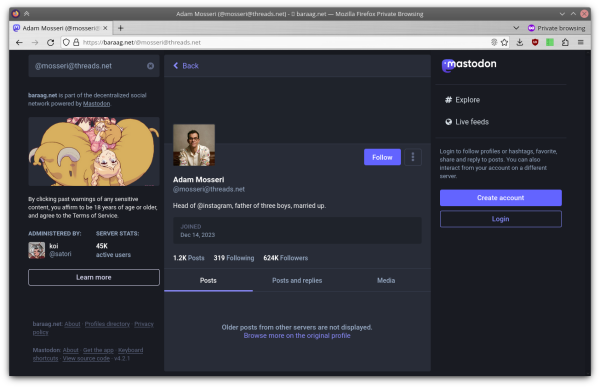
Task: Expand the list all tabs dropdown
Action: 516,28
